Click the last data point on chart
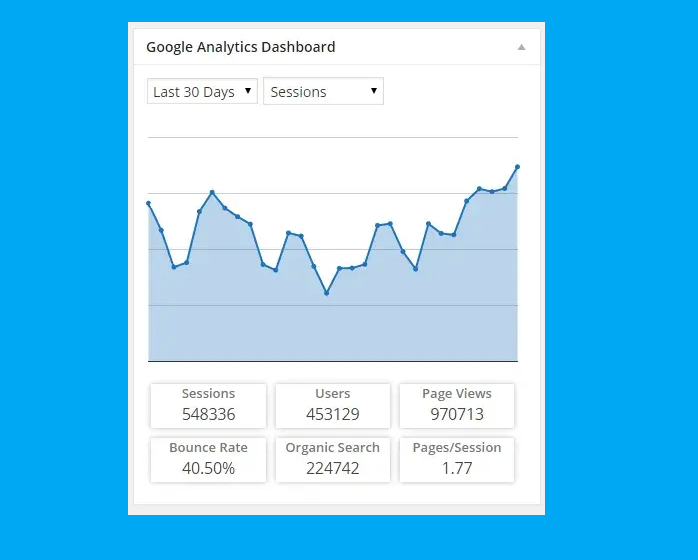The image size is (698, 560). 517,167
